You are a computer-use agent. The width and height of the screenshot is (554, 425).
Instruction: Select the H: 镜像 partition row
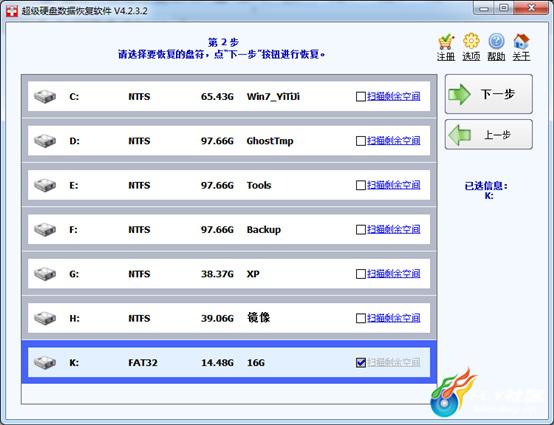(x=229, y=318)
